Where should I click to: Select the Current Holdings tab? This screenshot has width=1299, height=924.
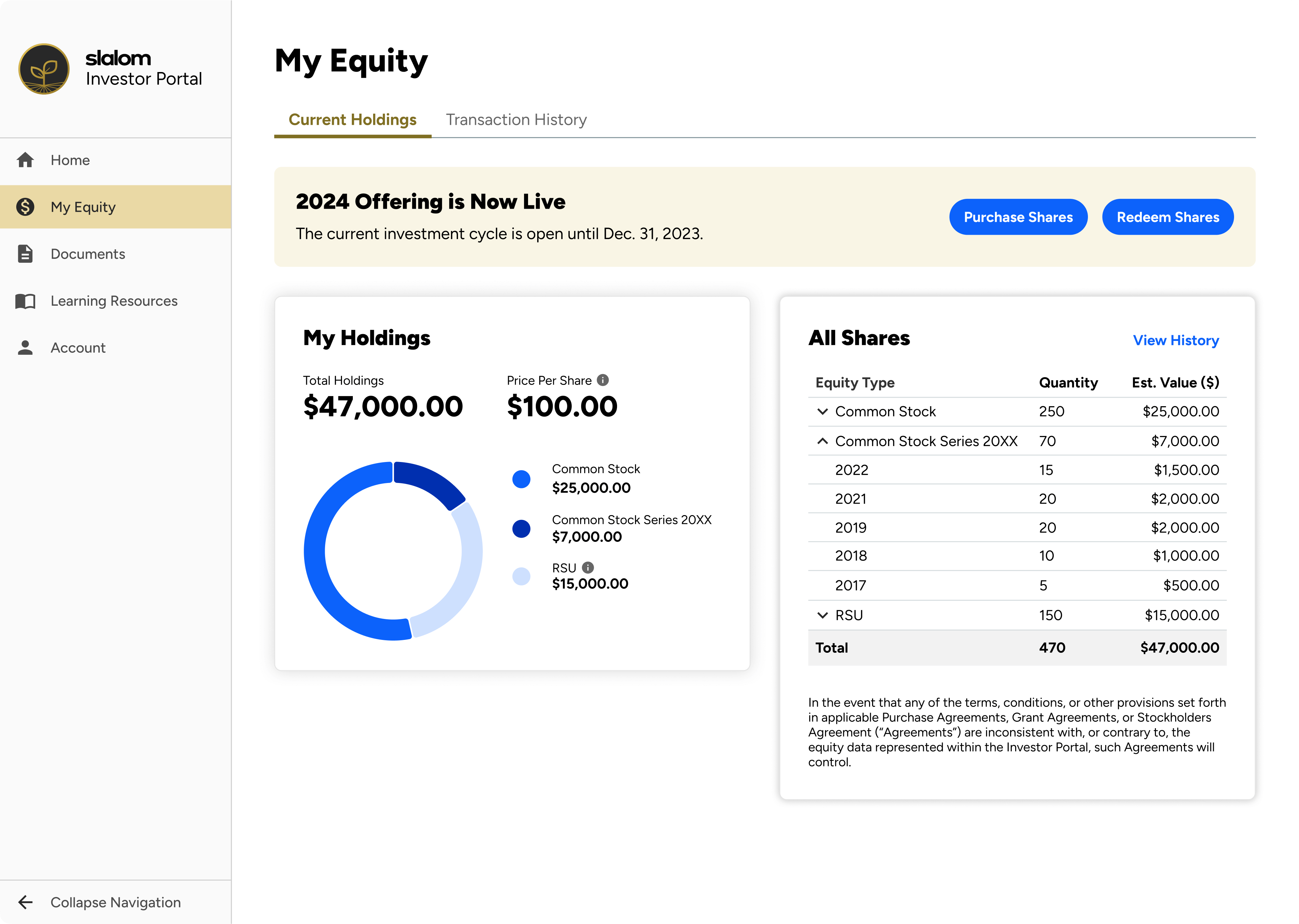click(352, 119)
